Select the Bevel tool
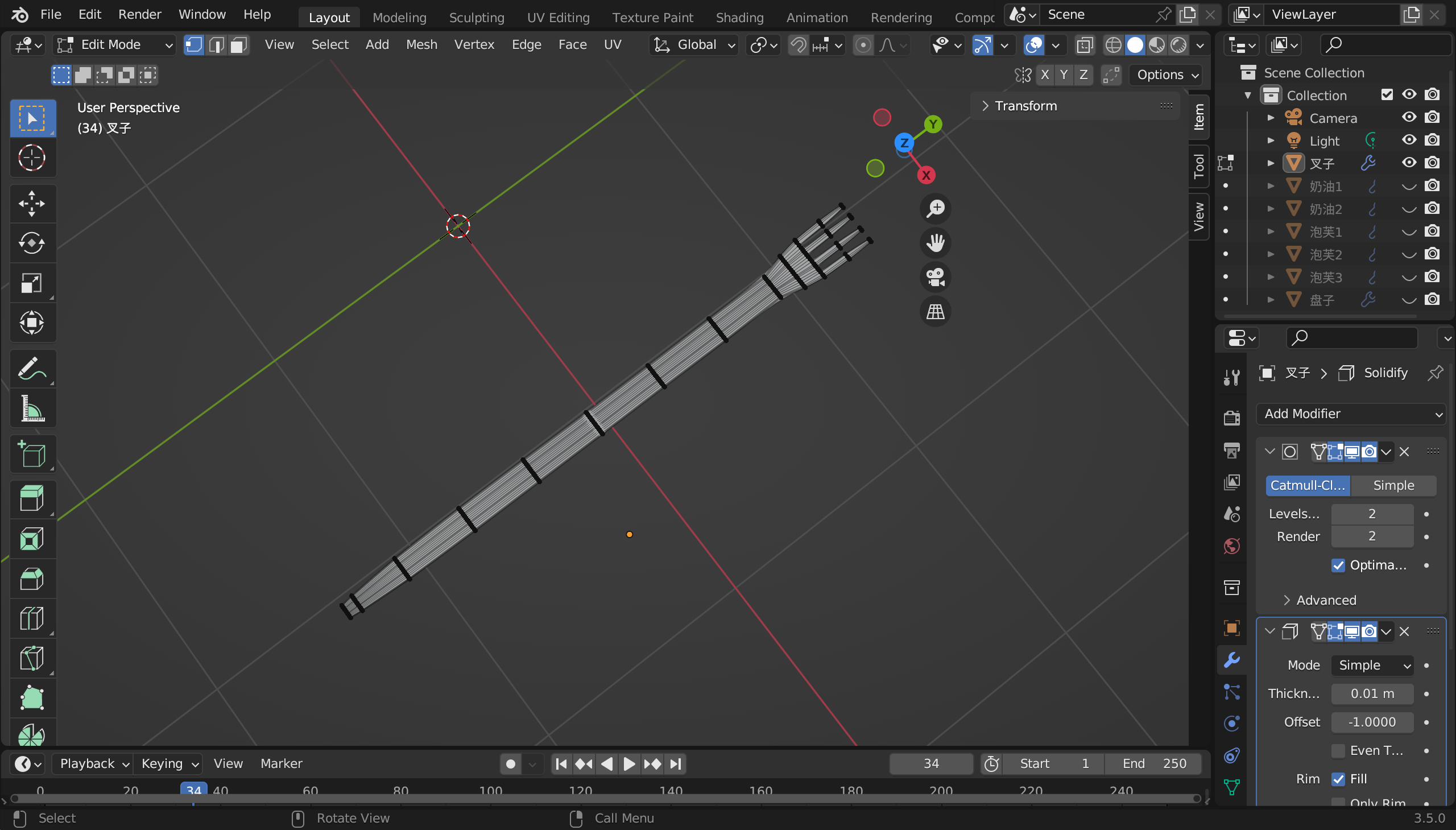This screenshot has width=1456, height=830. (x=32, y=579)
